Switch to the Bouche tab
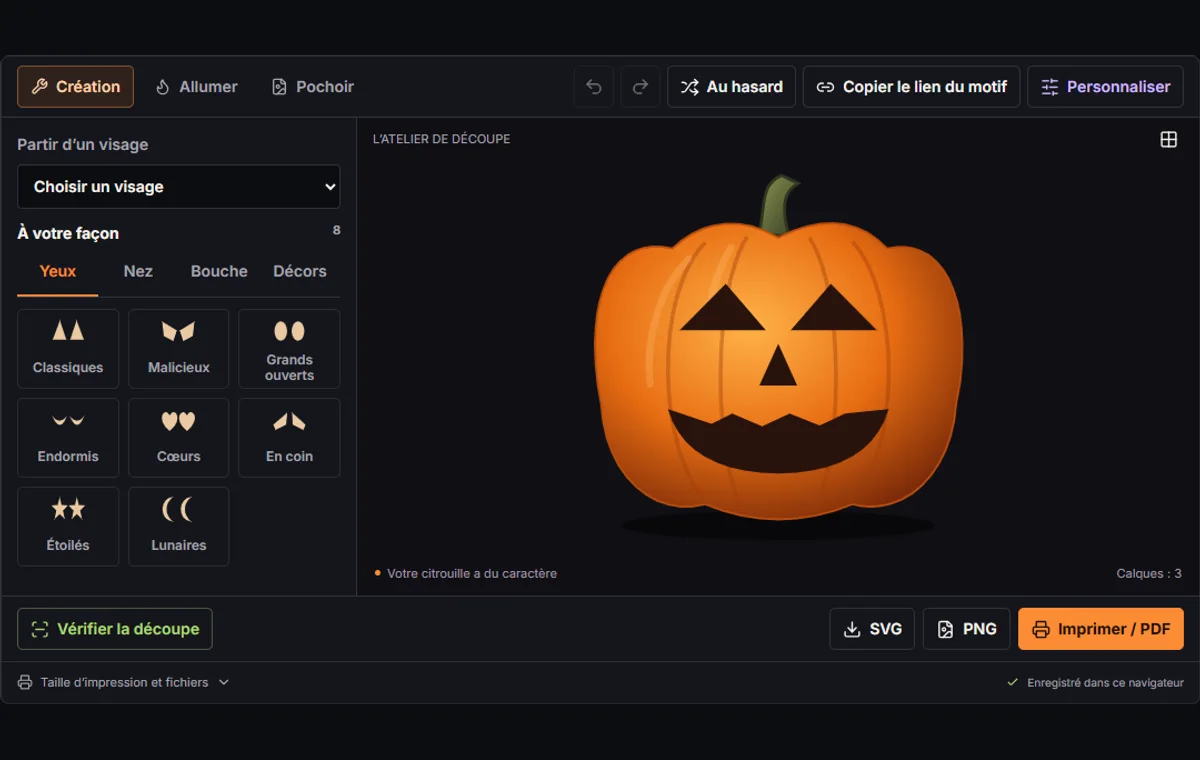 219,271
